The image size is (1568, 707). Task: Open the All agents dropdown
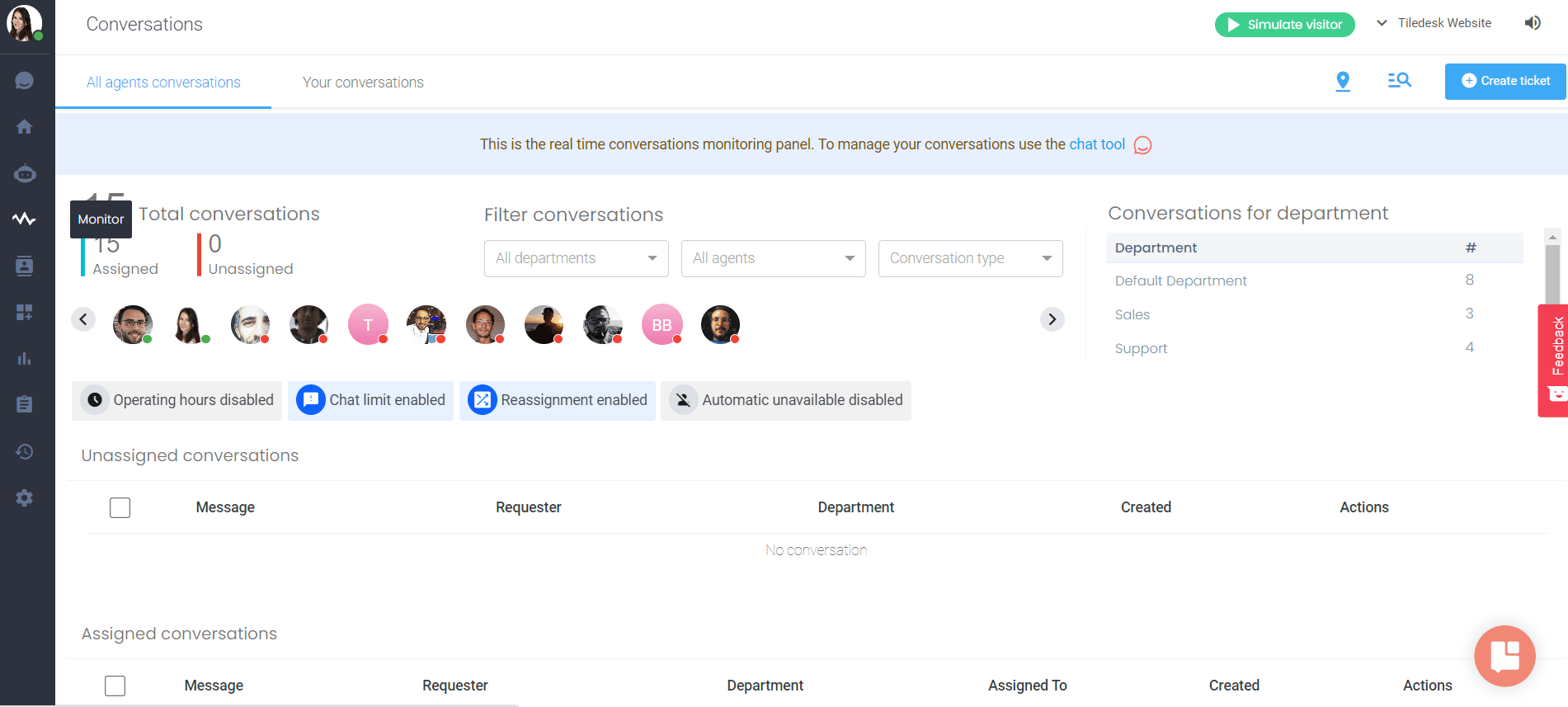pyautogui.click(x=774, y=258)
